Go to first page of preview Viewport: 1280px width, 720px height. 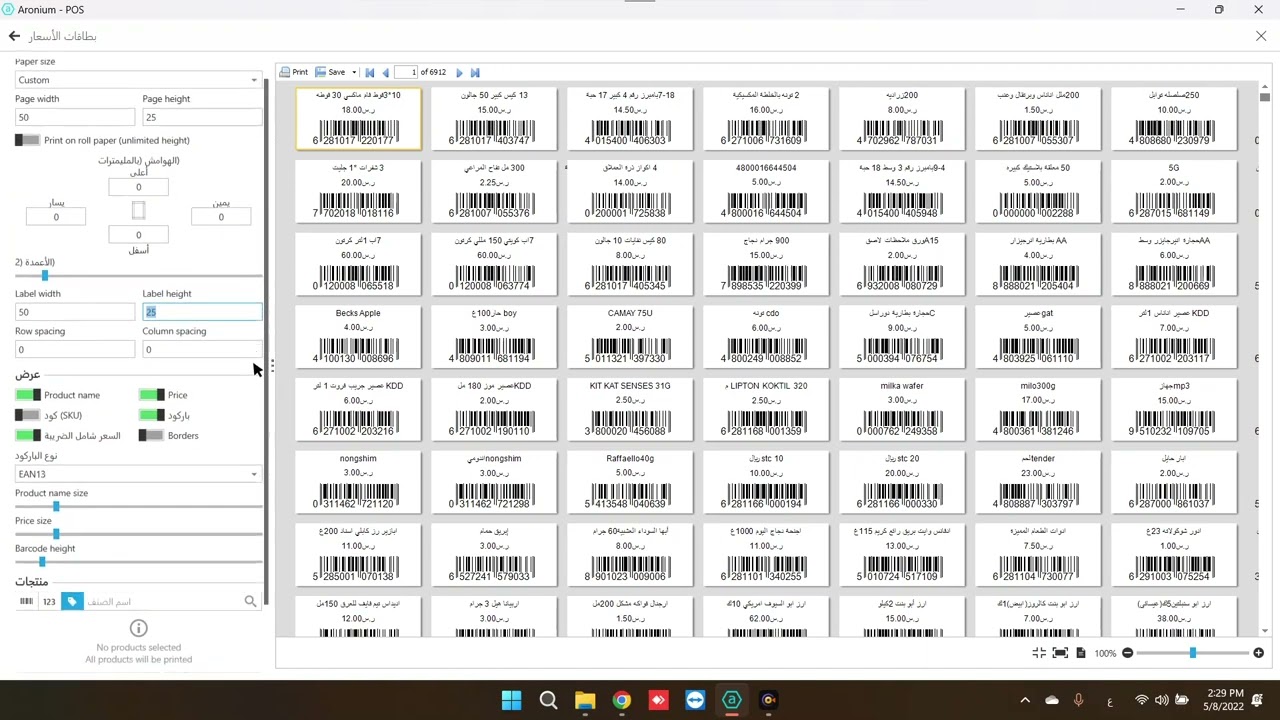coord(370,72)
